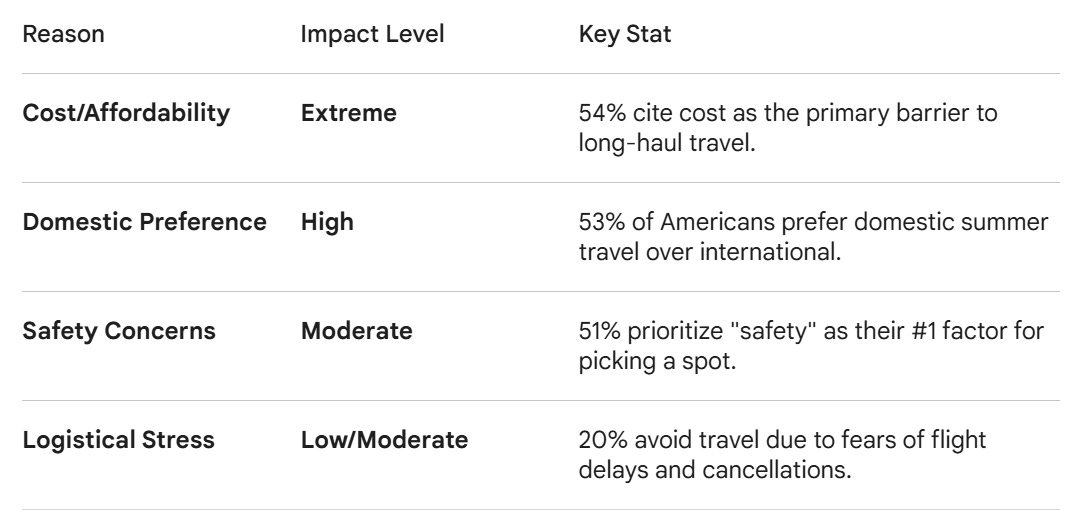The image size is (1074, 516).
Task: Select the Logistical Stress row label
Action: tap(118, 440)
